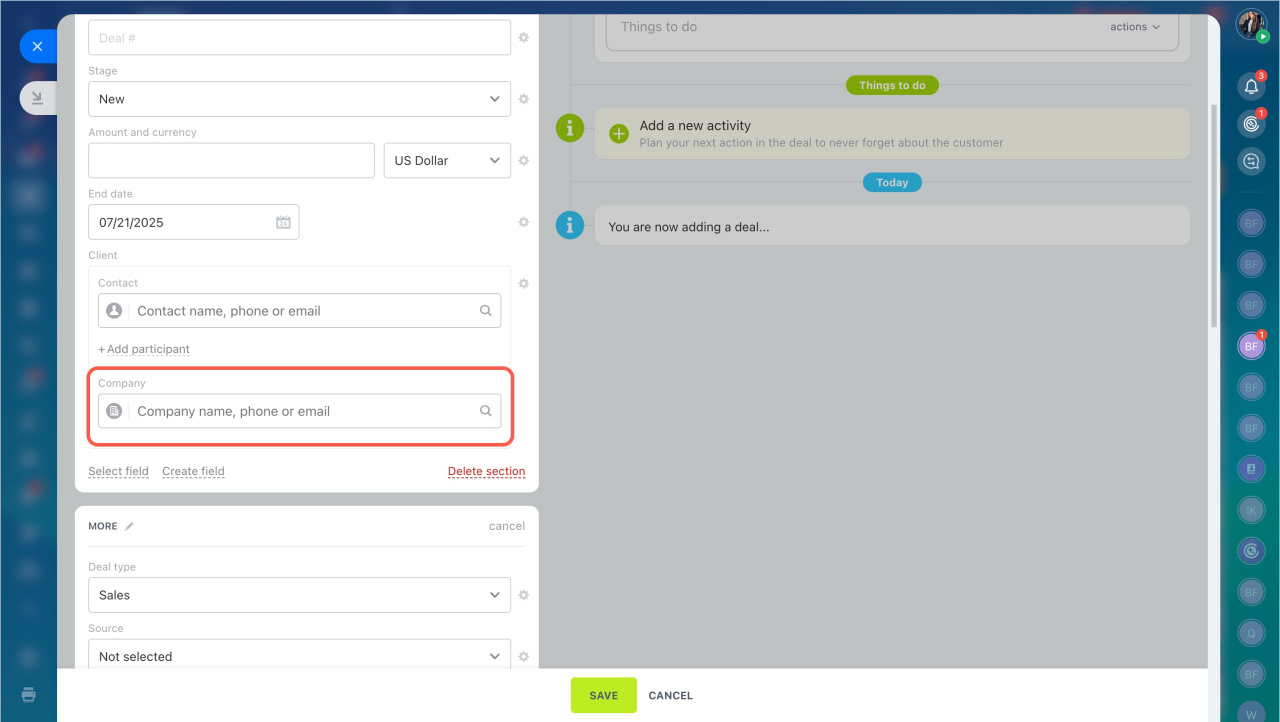This screenshot has width=1280, height=722.
Task: Click the Company name input field
Action: [x=300, y=411]
